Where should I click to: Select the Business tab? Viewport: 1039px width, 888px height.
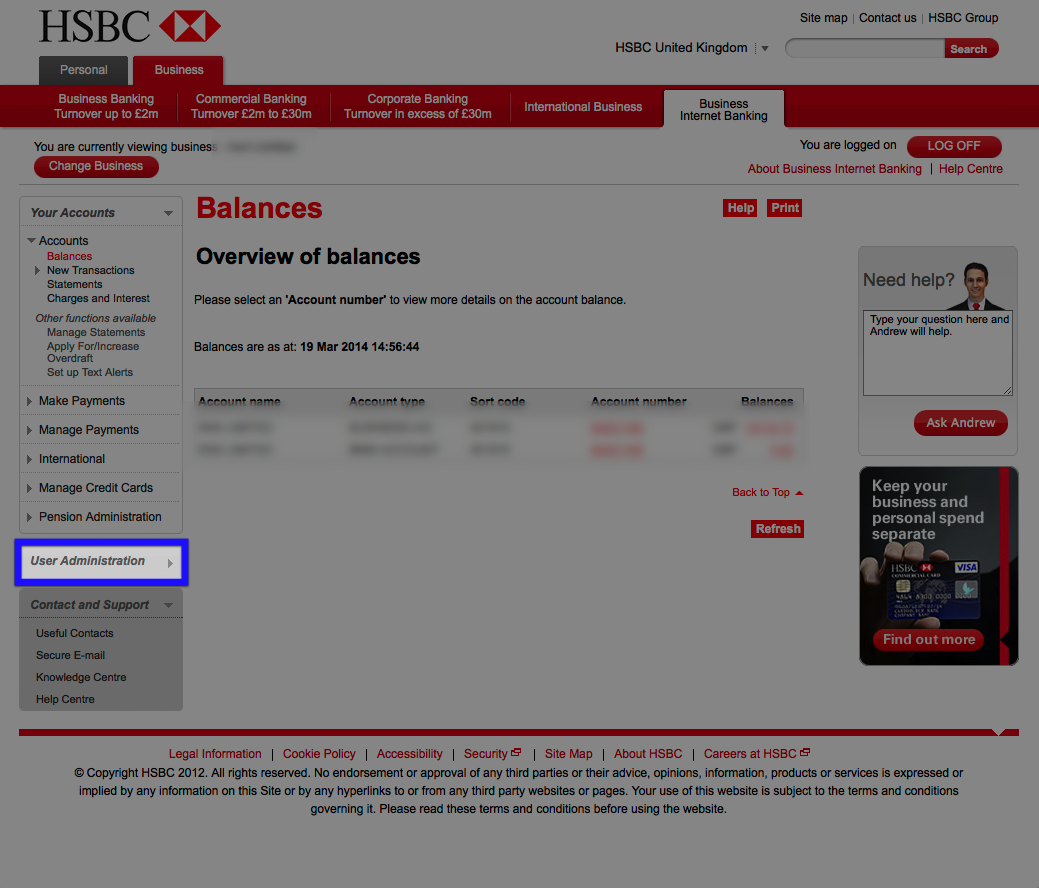(x=178, y=70)
